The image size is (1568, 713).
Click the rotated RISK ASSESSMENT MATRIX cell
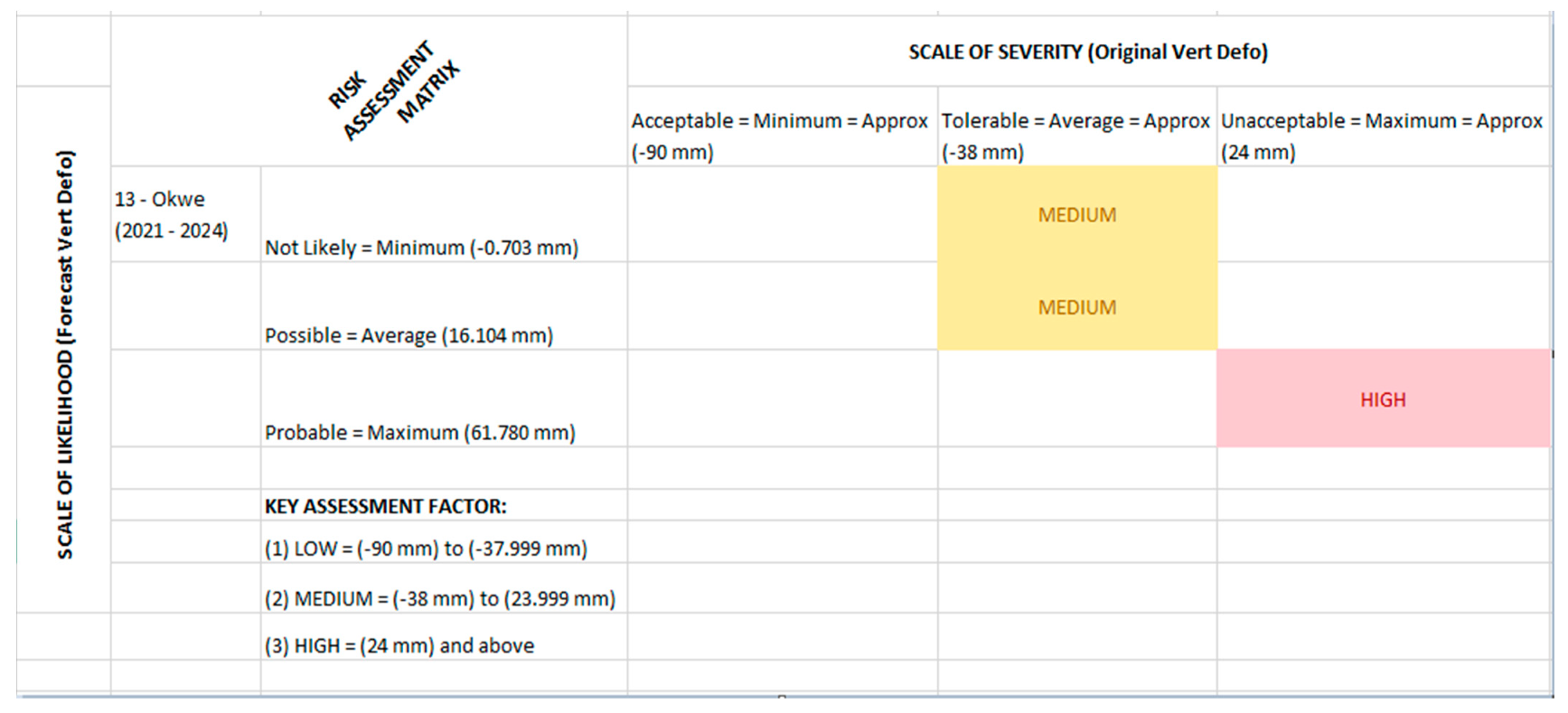pos(394,91)
